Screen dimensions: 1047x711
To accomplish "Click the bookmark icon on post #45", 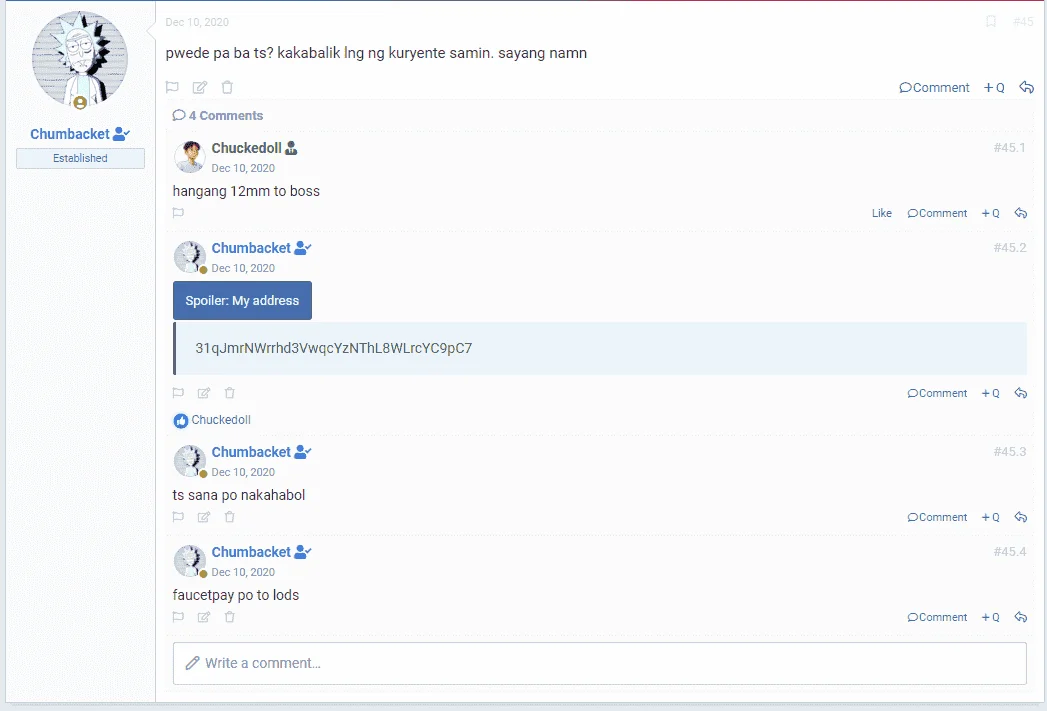I will point(991,22).
